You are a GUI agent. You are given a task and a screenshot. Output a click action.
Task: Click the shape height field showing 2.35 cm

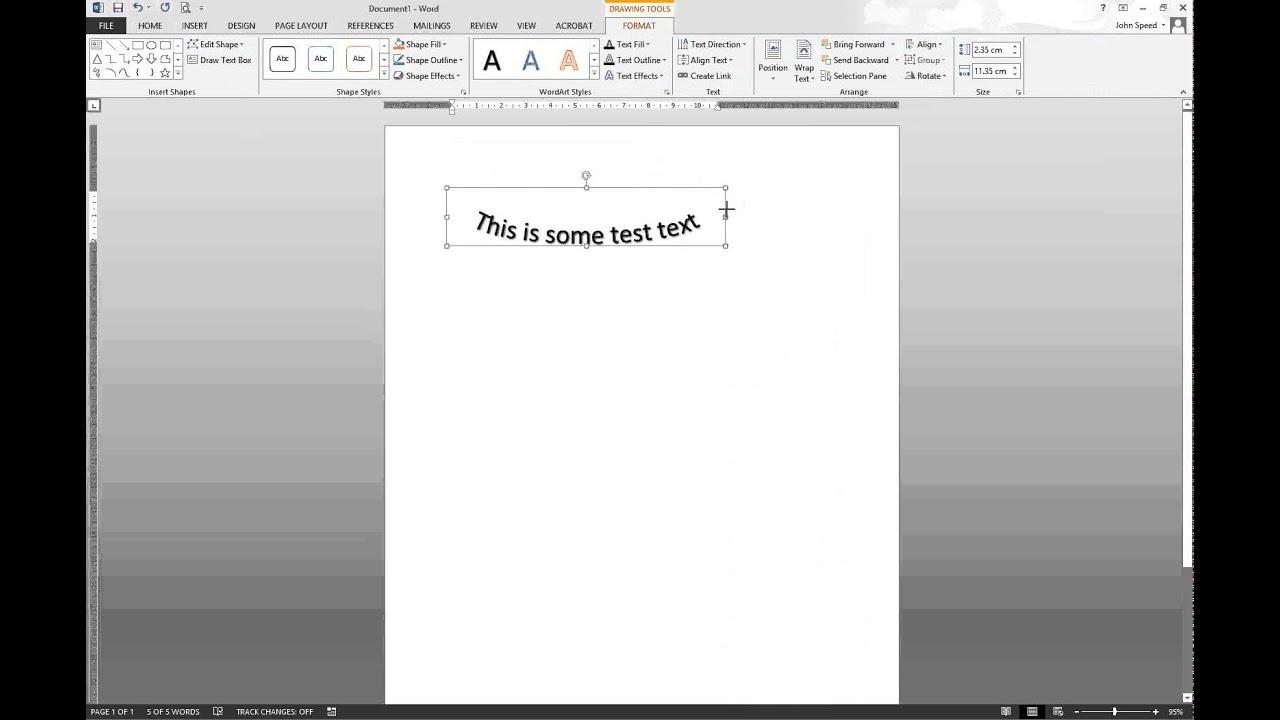[x=995, y=50]
